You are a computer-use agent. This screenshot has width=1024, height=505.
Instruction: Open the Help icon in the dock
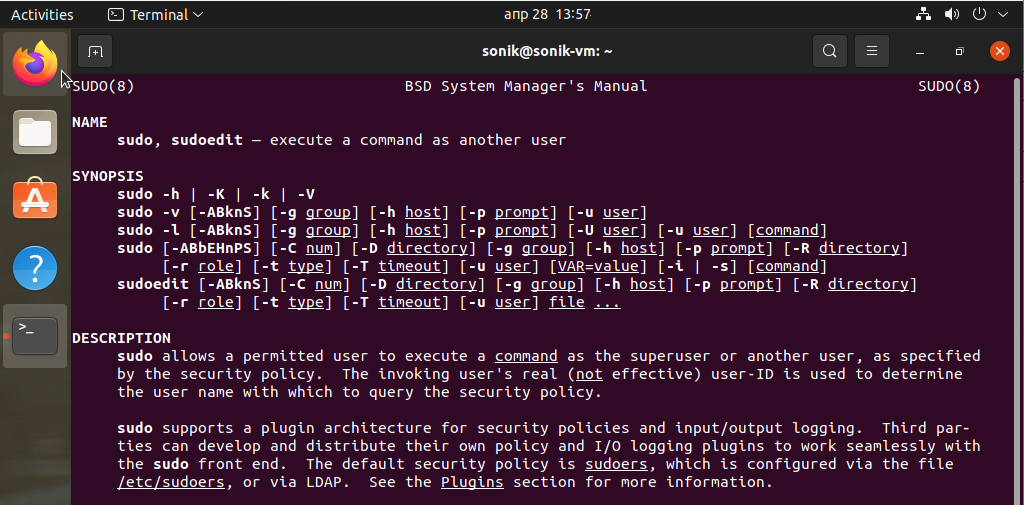tap(35, 268)
